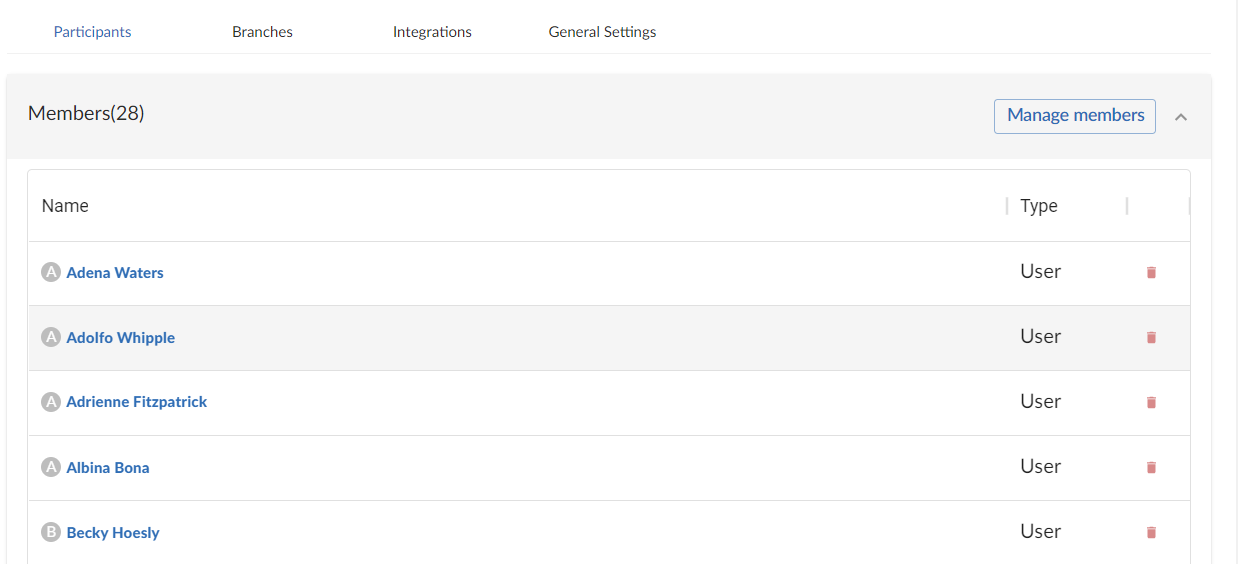This screenshot has height=564, width=1238.
Task: Collapse the Members section chevron
Action: tap(1181, 117)
